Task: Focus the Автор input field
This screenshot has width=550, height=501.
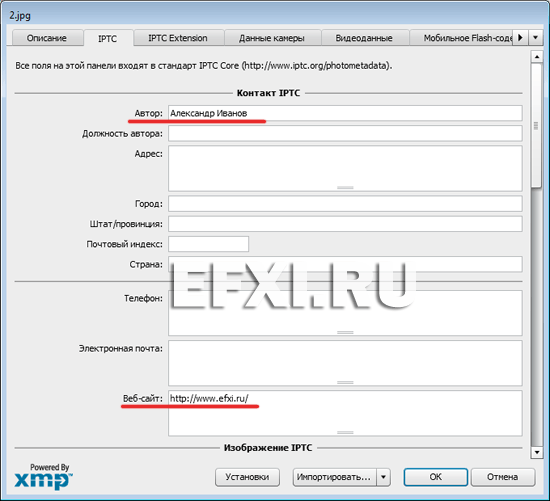Action: 345,113
